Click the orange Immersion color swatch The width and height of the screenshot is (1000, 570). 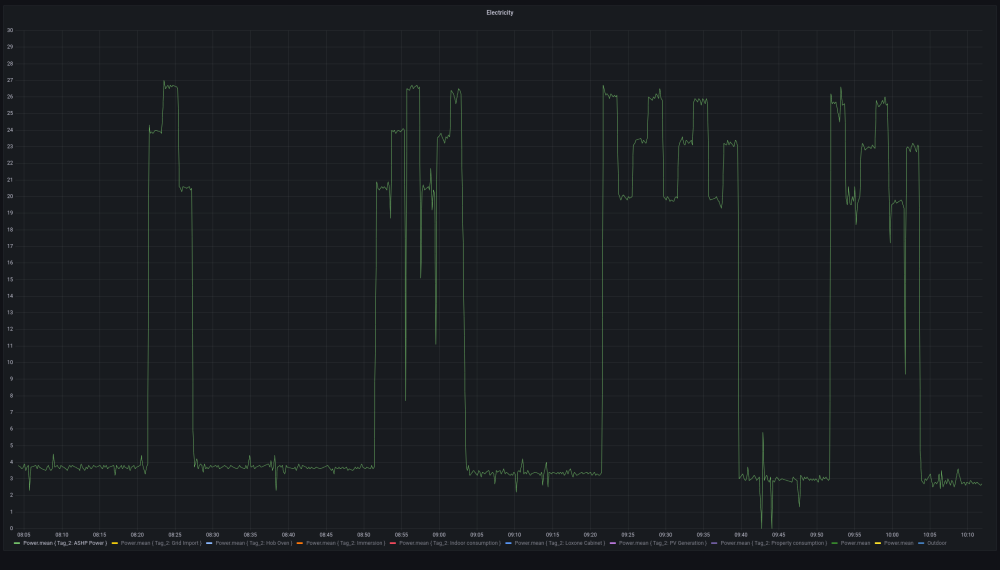pos(300,543)
